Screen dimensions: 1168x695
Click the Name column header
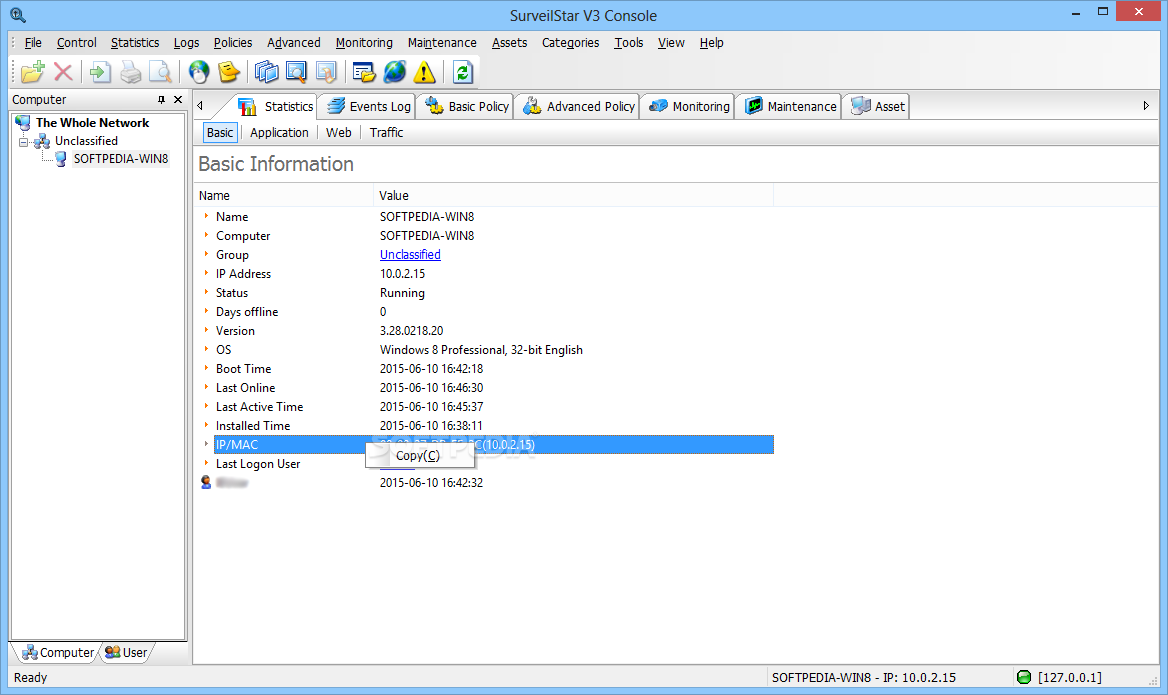point(284,196)
